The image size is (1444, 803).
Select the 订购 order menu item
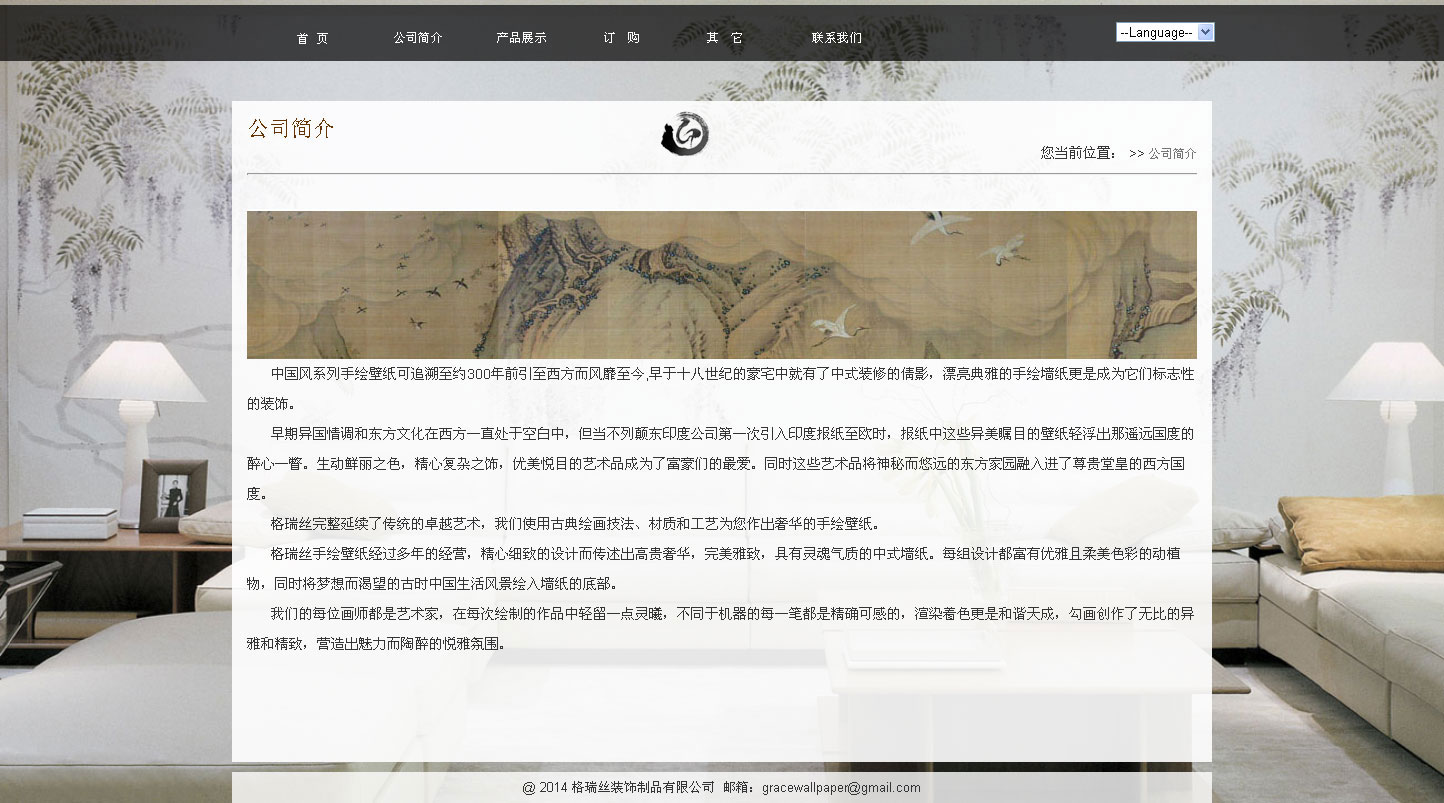pos(621,38)
